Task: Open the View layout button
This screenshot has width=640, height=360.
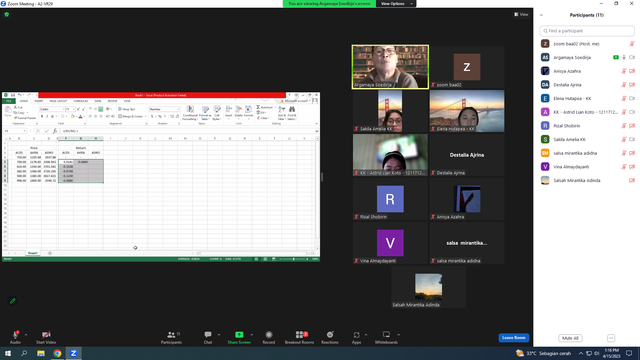Action: (x=521, y=14)
